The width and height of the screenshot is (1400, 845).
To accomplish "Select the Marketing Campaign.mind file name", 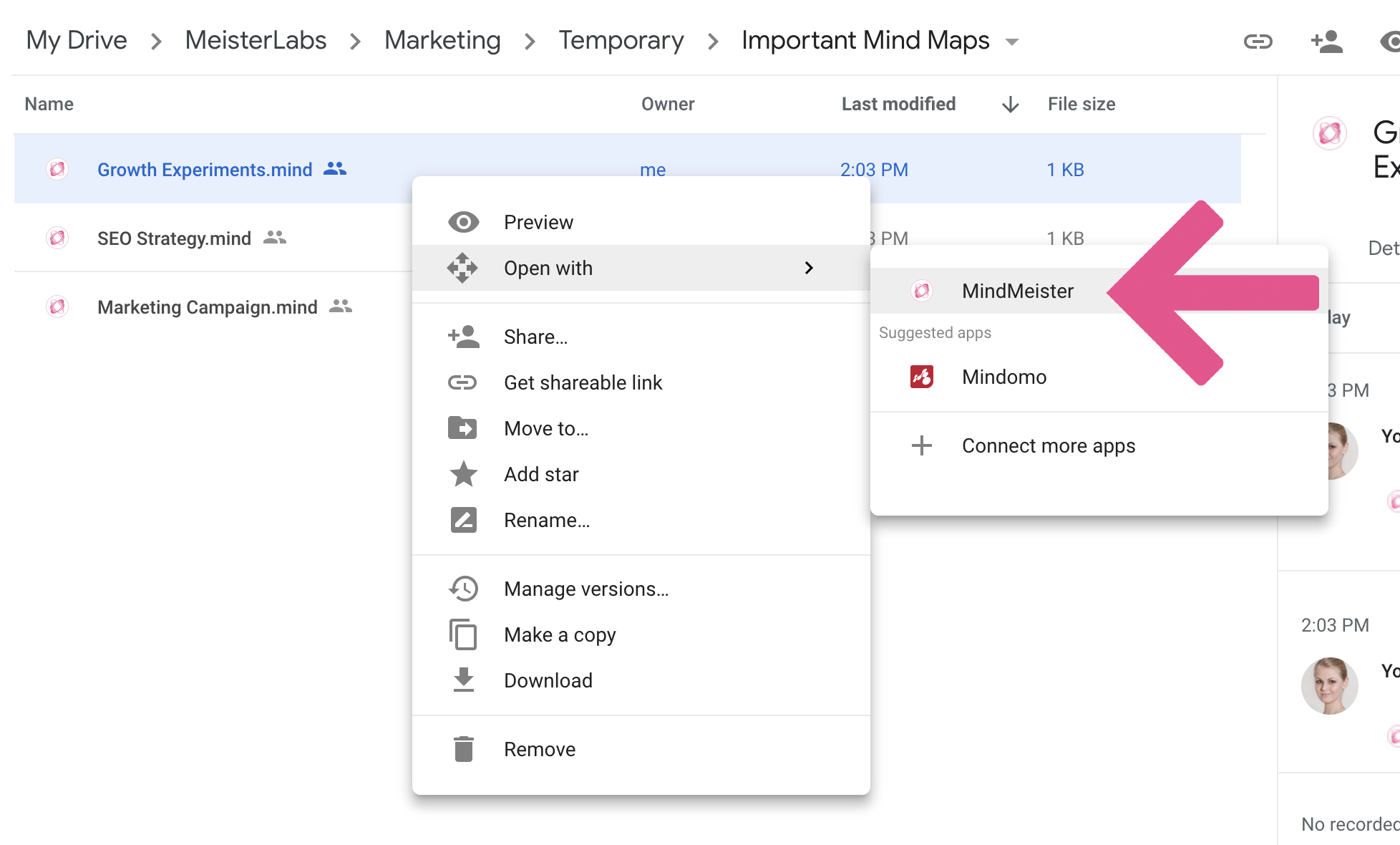I will (x=208, y=307).
